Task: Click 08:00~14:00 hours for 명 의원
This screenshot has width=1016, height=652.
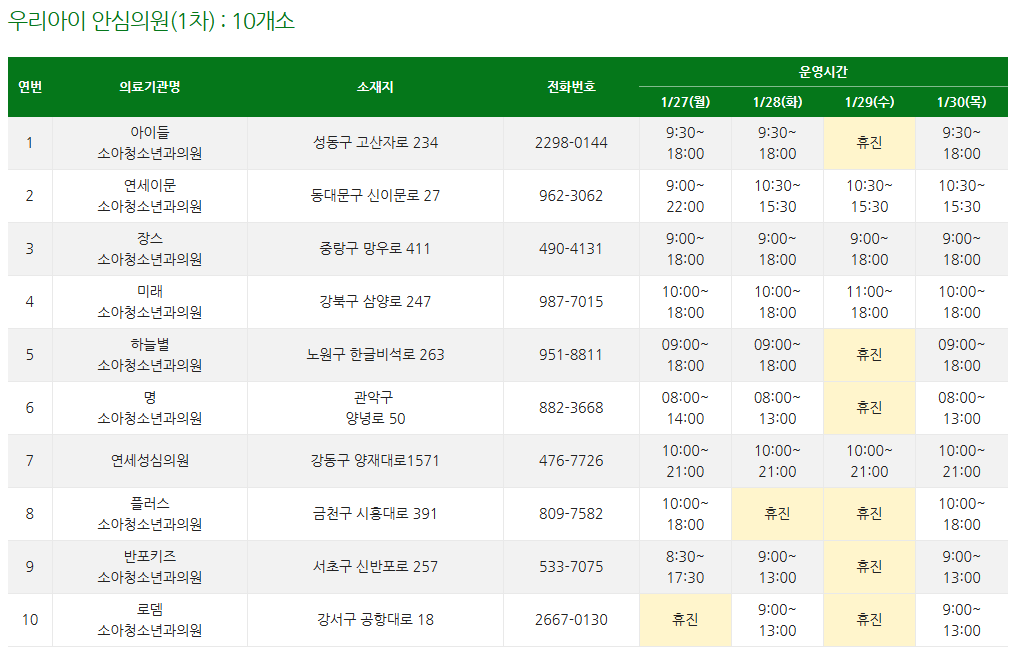Action: point(685,408)
